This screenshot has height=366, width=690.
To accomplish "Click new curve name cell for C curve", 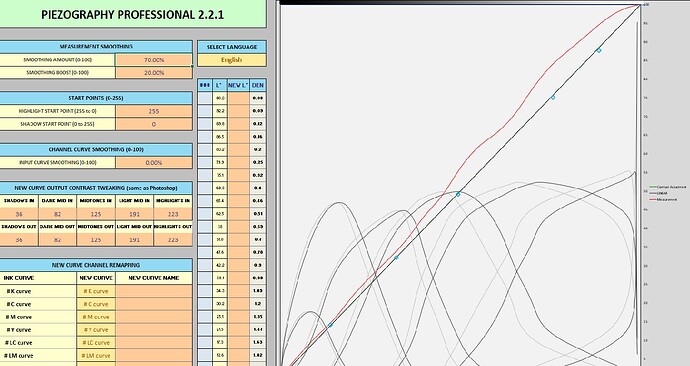I will (154, 304).
